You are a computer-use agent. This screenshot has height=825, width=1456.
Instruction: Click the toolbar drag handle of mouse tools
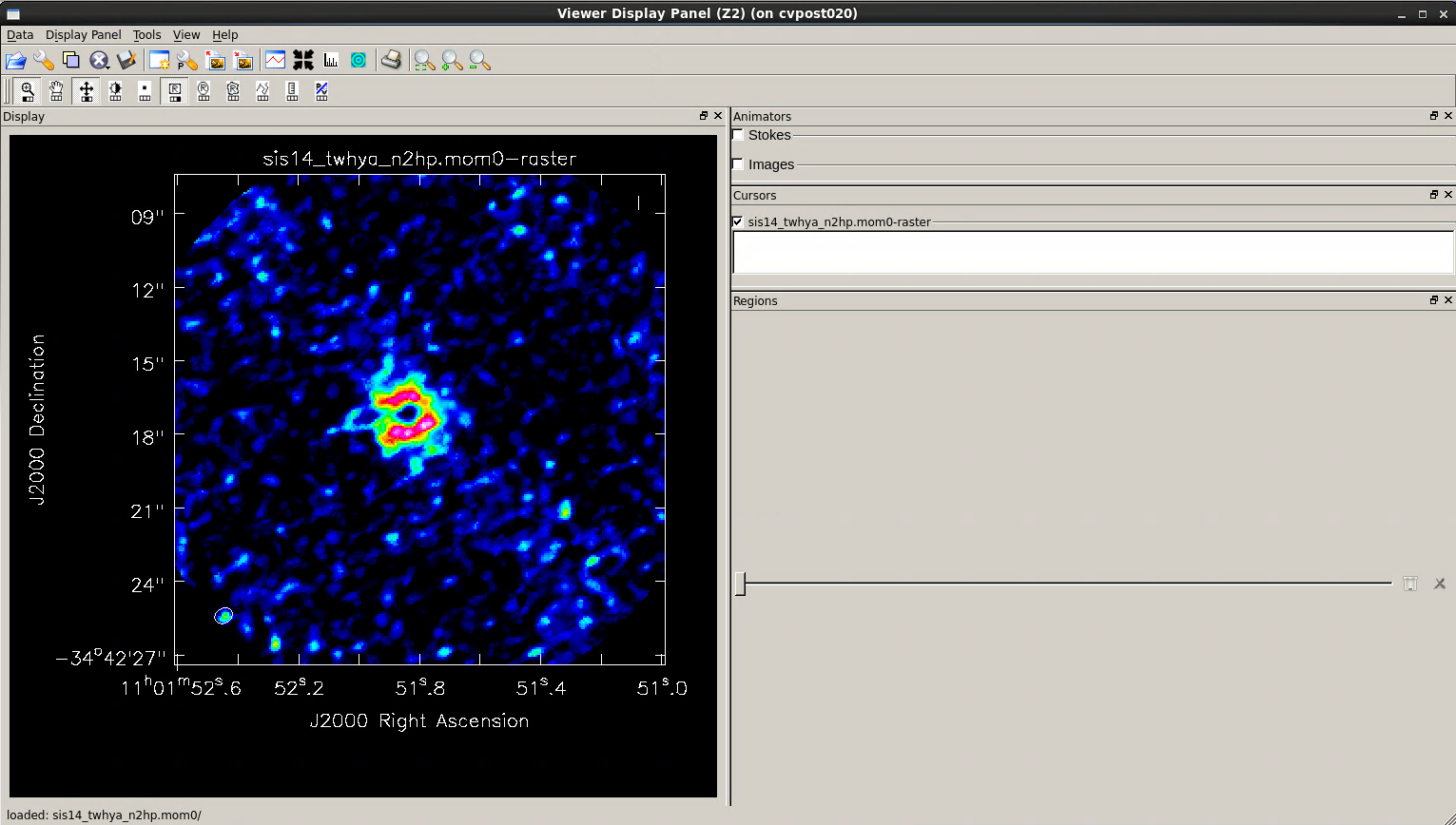click(x=9, y=91)
